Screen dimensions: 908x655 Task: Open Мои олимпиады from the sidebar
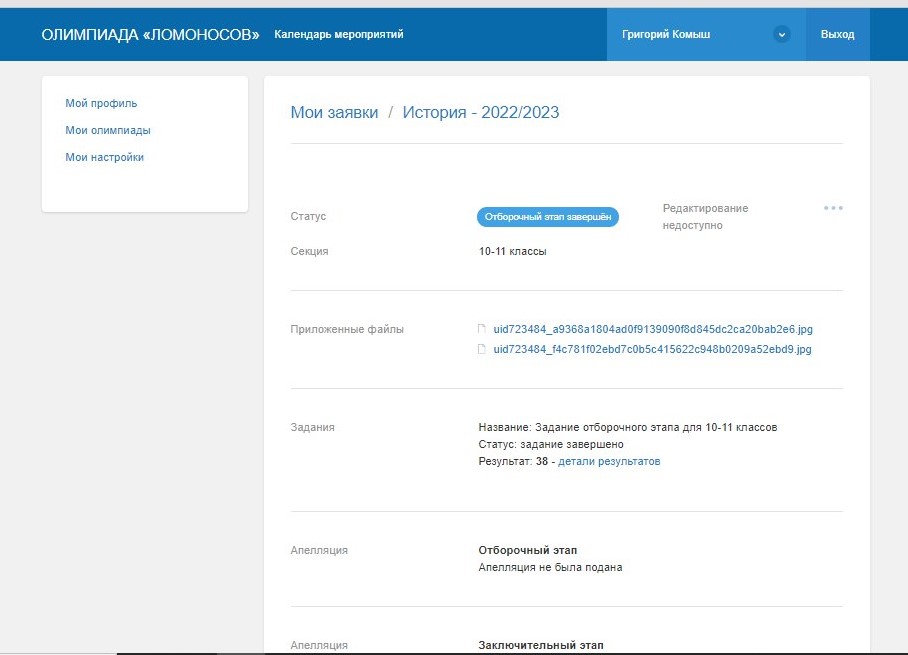[108, 130]
